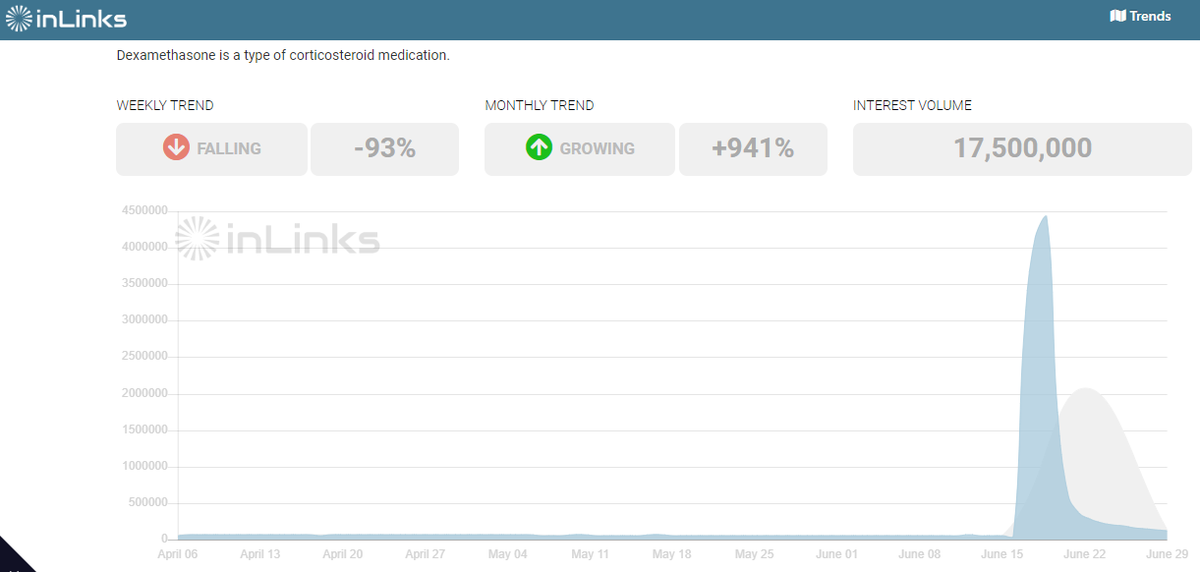This screenshot has width=1200, height=572.
Task: Click the 17,500,000 interest volume box
Action: coord(1022,149)
